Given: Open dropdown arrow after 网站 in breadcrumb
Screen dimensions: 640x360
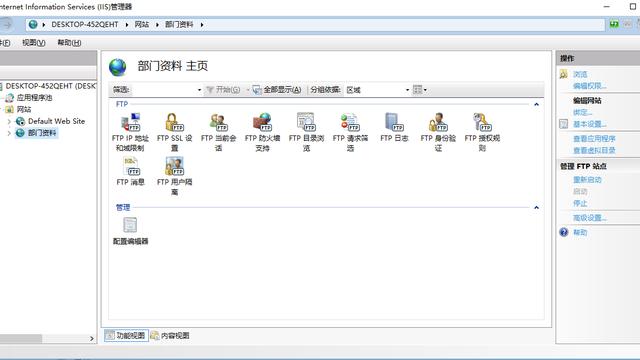Looking at the screenshot, I should tap(157, 25).
